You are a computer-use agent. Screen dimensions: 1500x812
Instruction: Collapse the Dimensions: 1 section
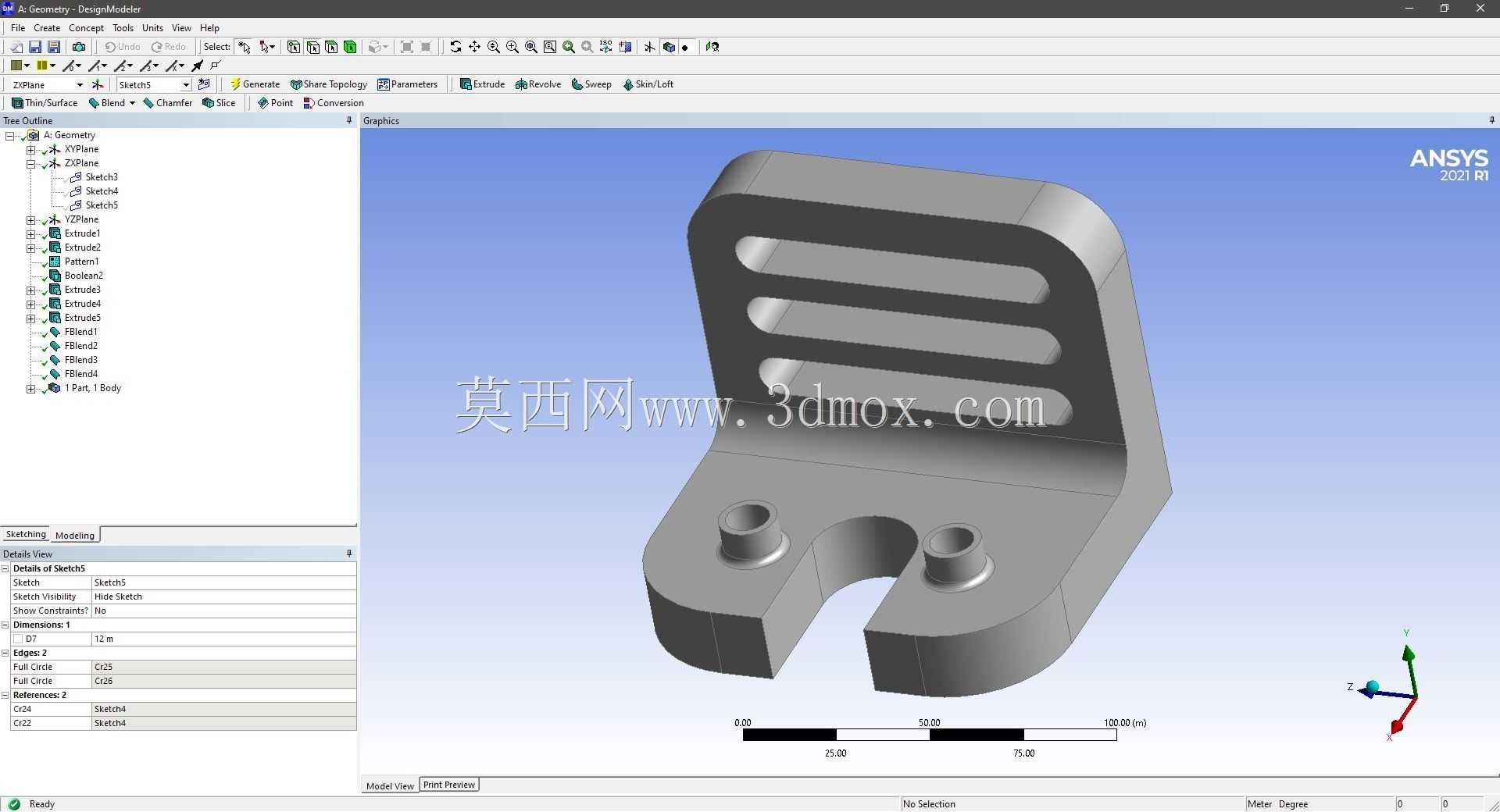[5, 625]
